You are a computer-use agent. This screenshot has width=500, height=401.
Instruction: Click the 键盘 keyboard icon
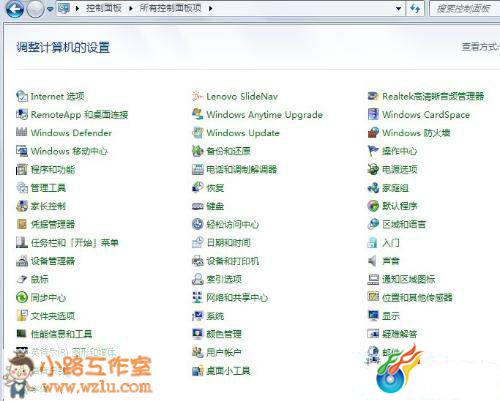point(197,206)
